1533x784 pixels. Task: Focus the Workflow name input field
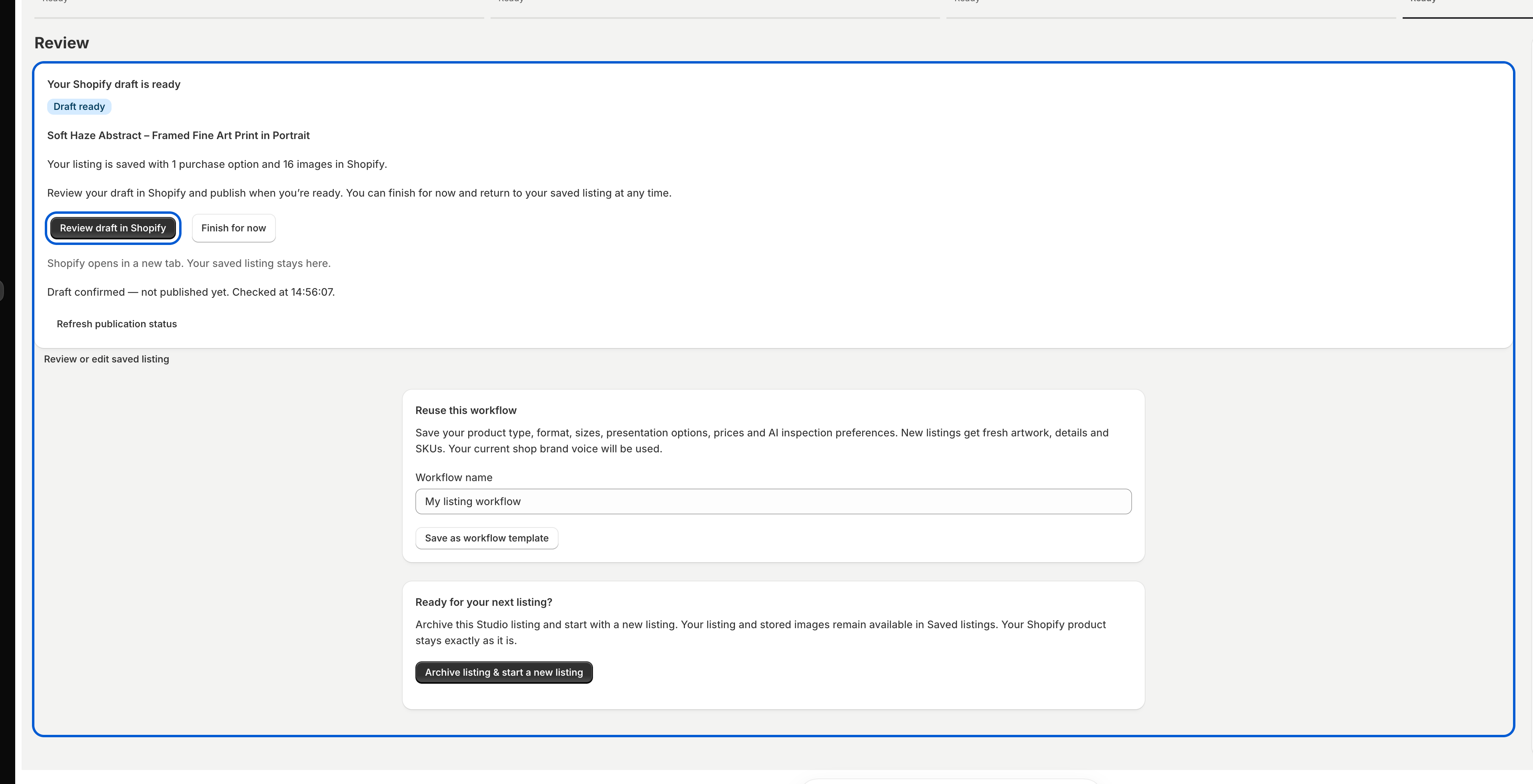[773, 501]
